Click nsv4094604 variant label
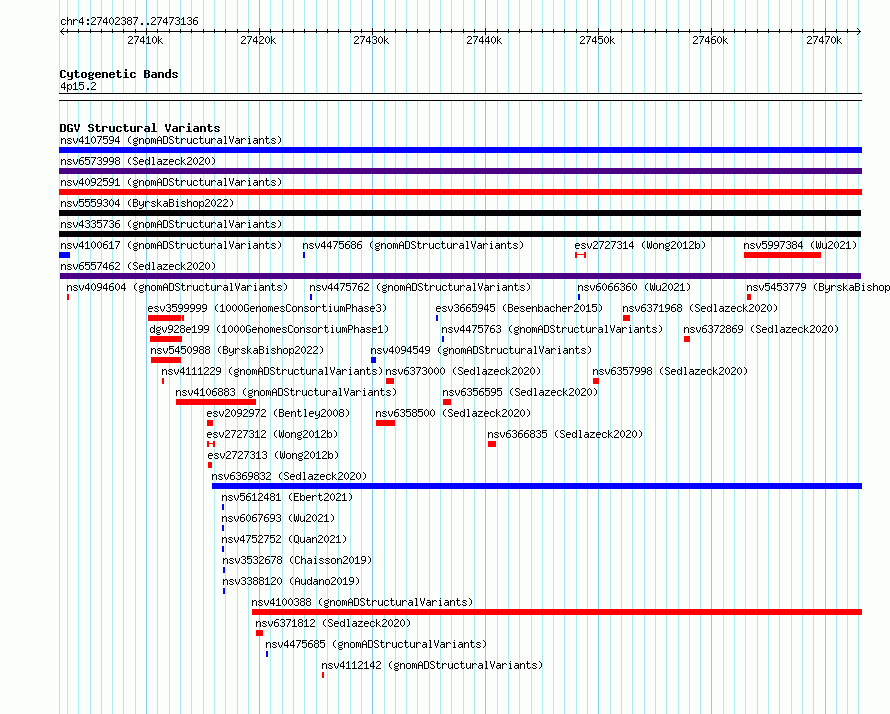Viewport: 890px width, 714px height. tap(177, 287)
